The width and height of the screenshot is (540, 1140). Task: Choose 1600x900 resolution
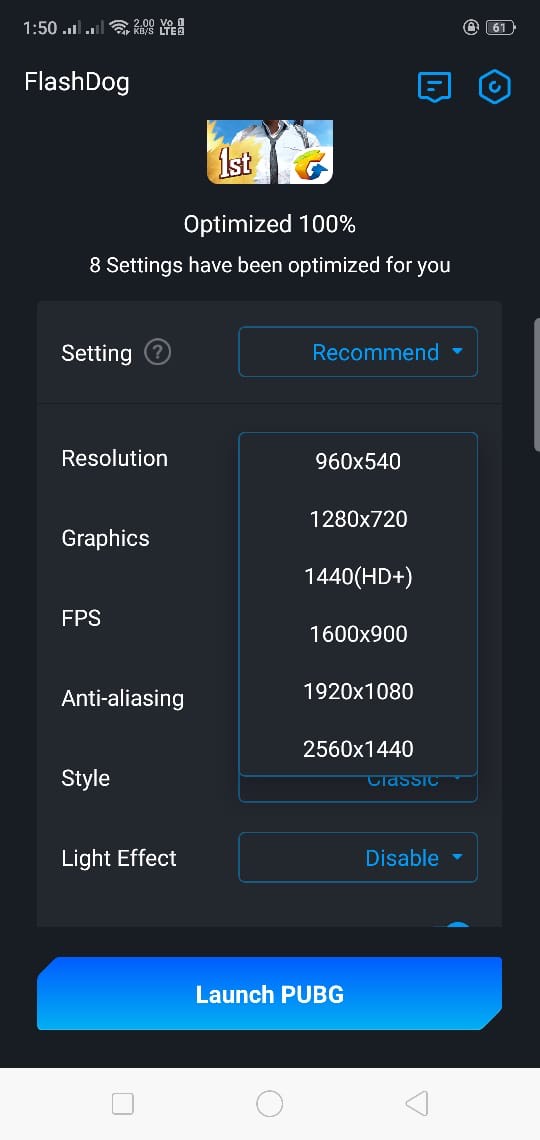[358, 634]
